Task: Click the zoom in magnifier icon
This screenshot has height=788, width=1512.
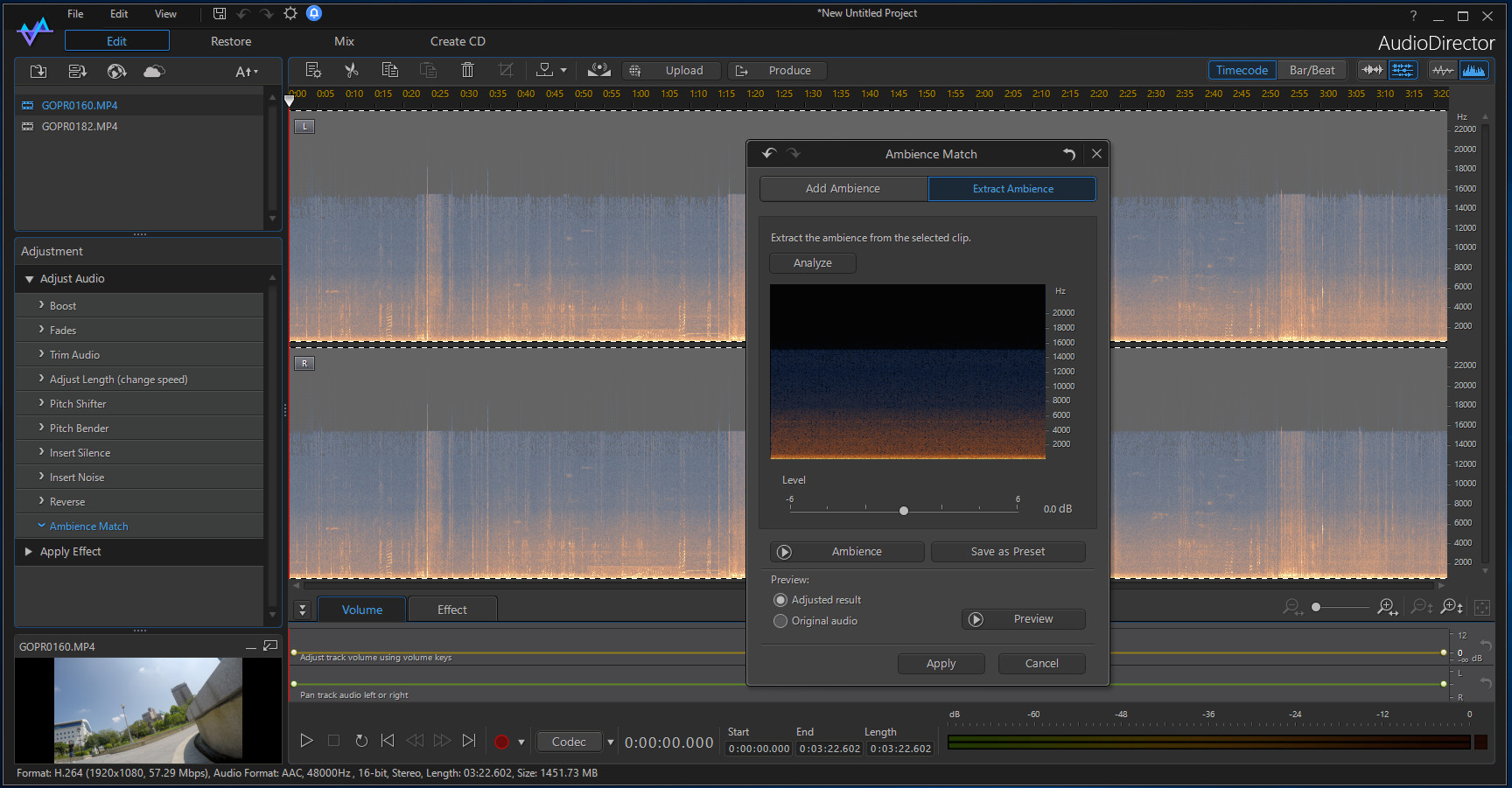Action: (x=1388, y=607)
